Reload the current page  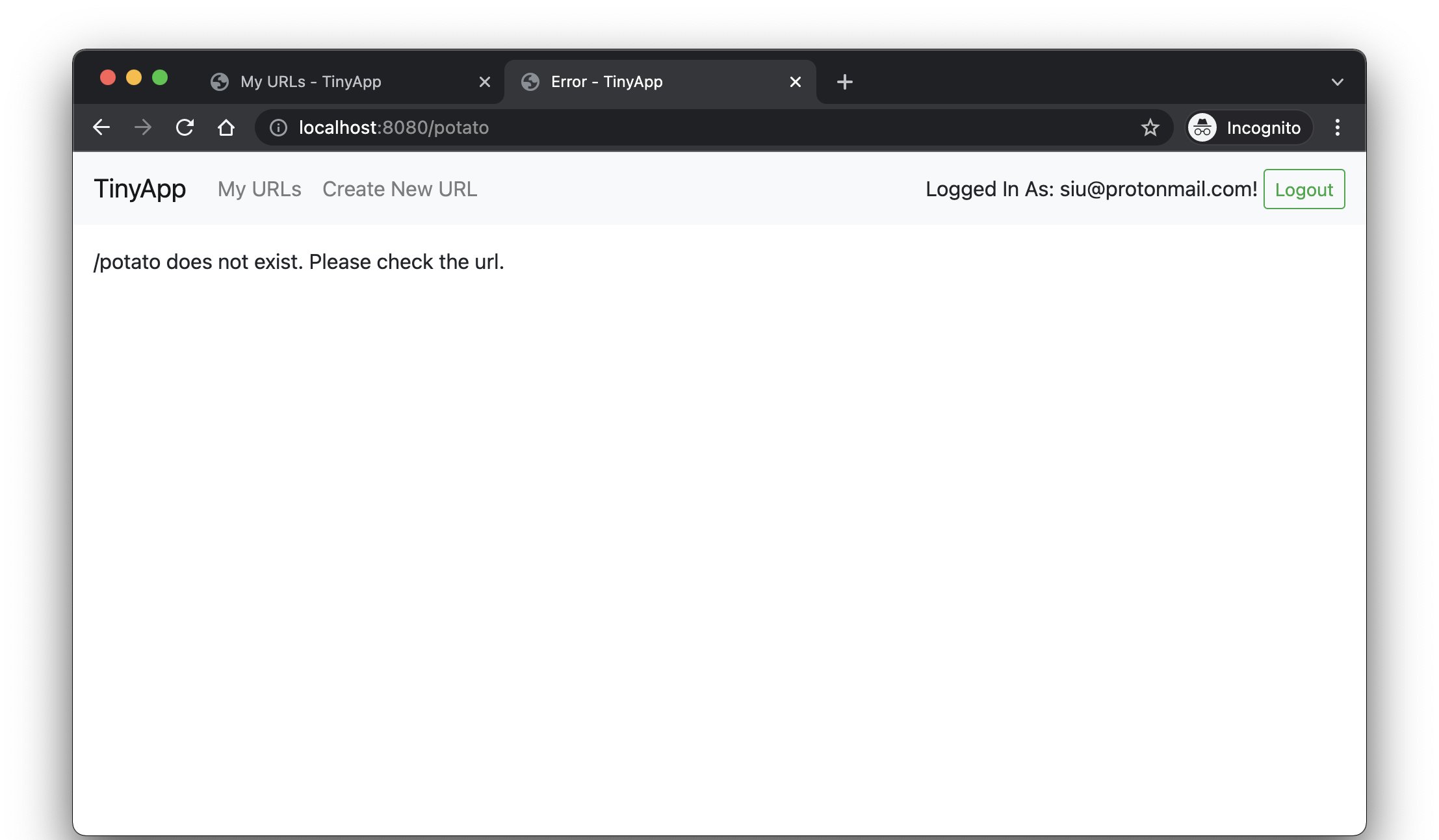pyautogui.click(x=185, y=127)
